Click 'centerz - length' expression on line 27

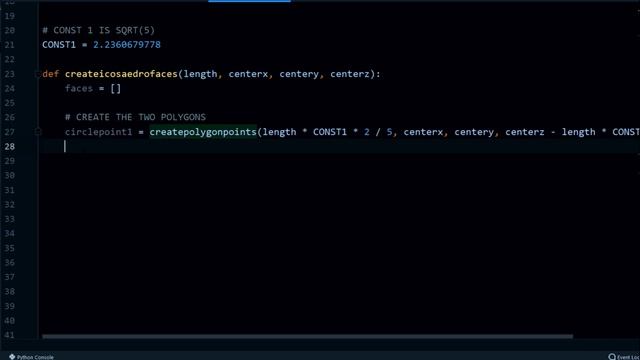[x=550, y=132]
